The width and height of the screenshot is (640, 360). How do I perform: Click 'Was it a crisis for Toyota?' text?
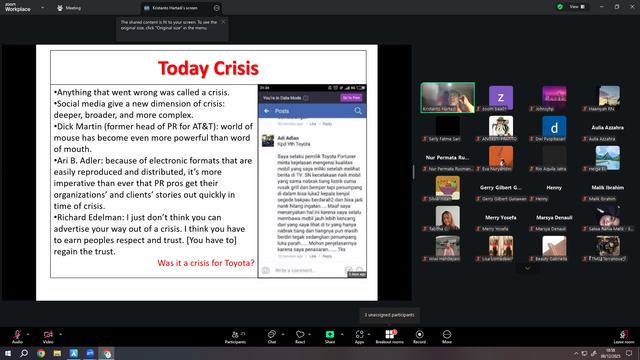[x=206, y=263]
